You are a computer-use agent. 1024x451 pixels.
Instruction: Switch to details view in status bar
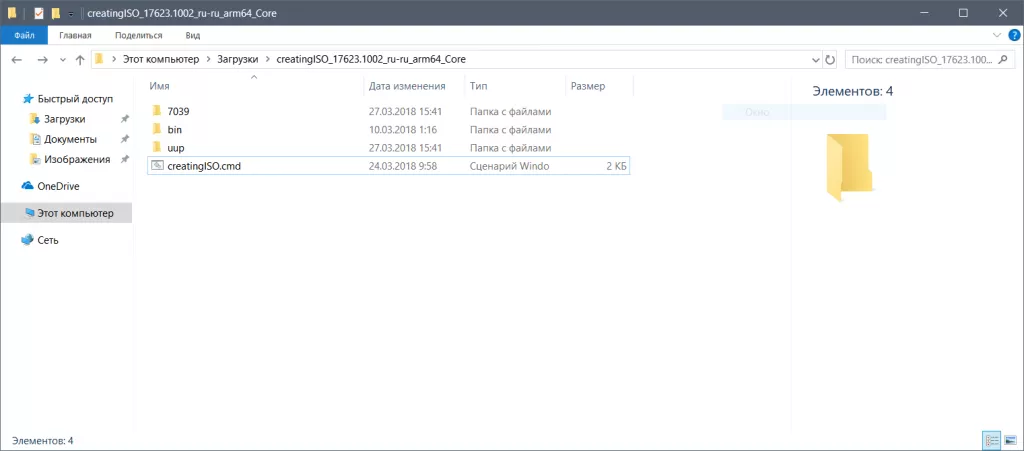(x=991, y=441)
